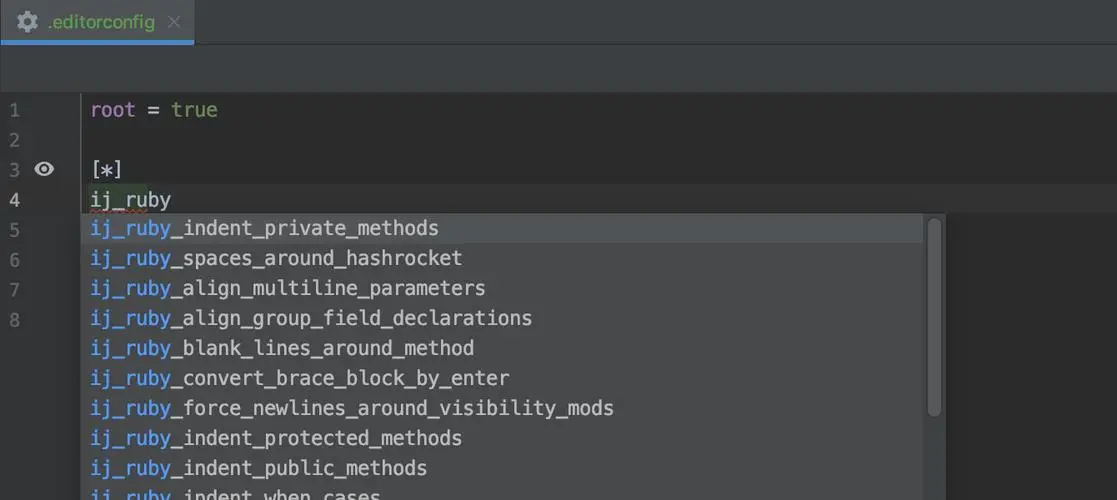The height and width of the screenshot is (500, 1117).
Task: Insert ij_ruby_indent_protected_methods completion
Action: 502,438
